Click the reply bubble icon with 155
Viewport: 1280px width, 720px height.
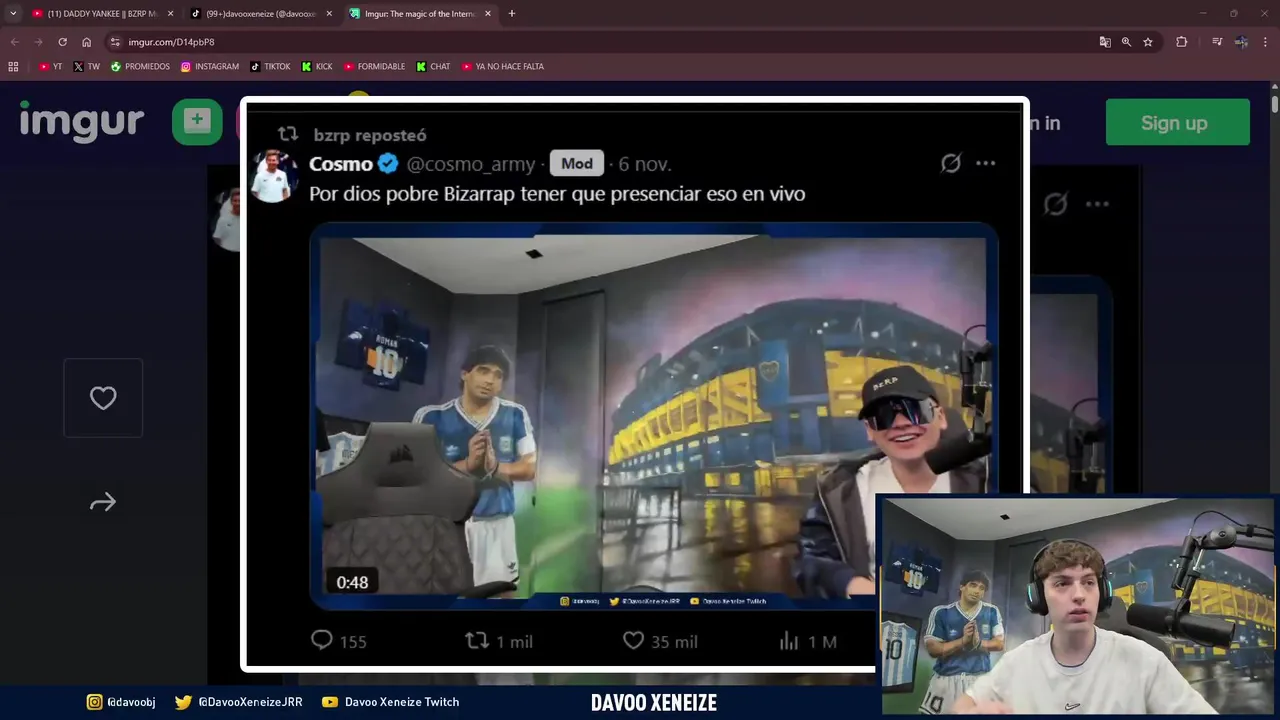click(321, 640)
